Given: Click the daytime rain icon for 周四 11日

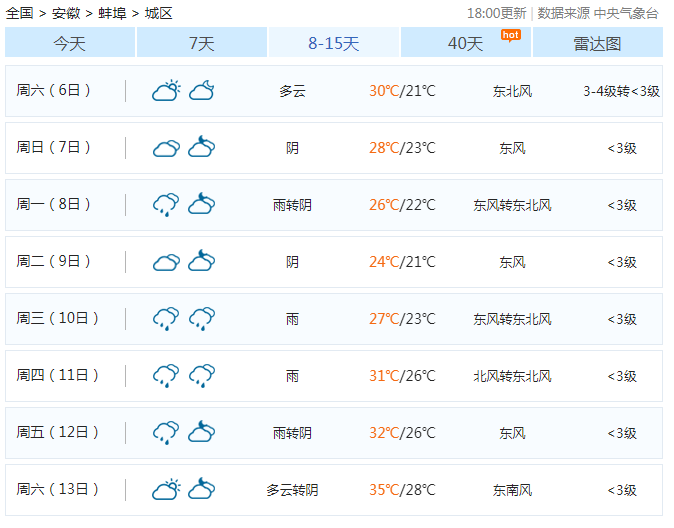Looking at the screenshot, I should (166, 376).
